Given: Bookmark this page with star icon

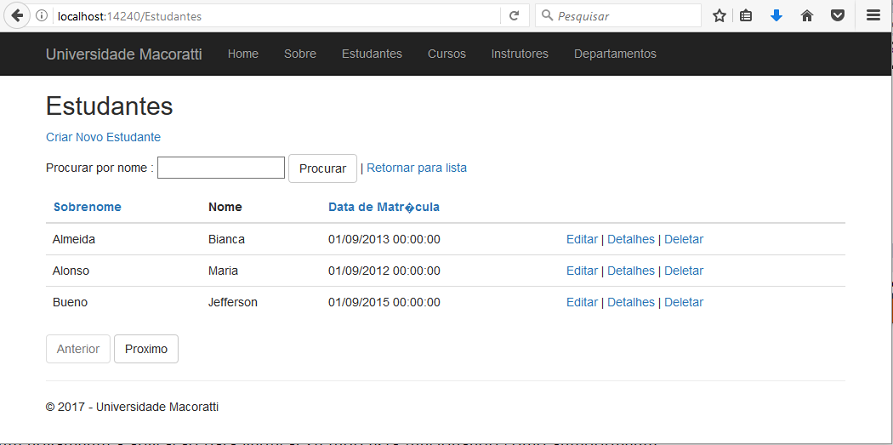Looking at the screenshot, I should [719, 16].
